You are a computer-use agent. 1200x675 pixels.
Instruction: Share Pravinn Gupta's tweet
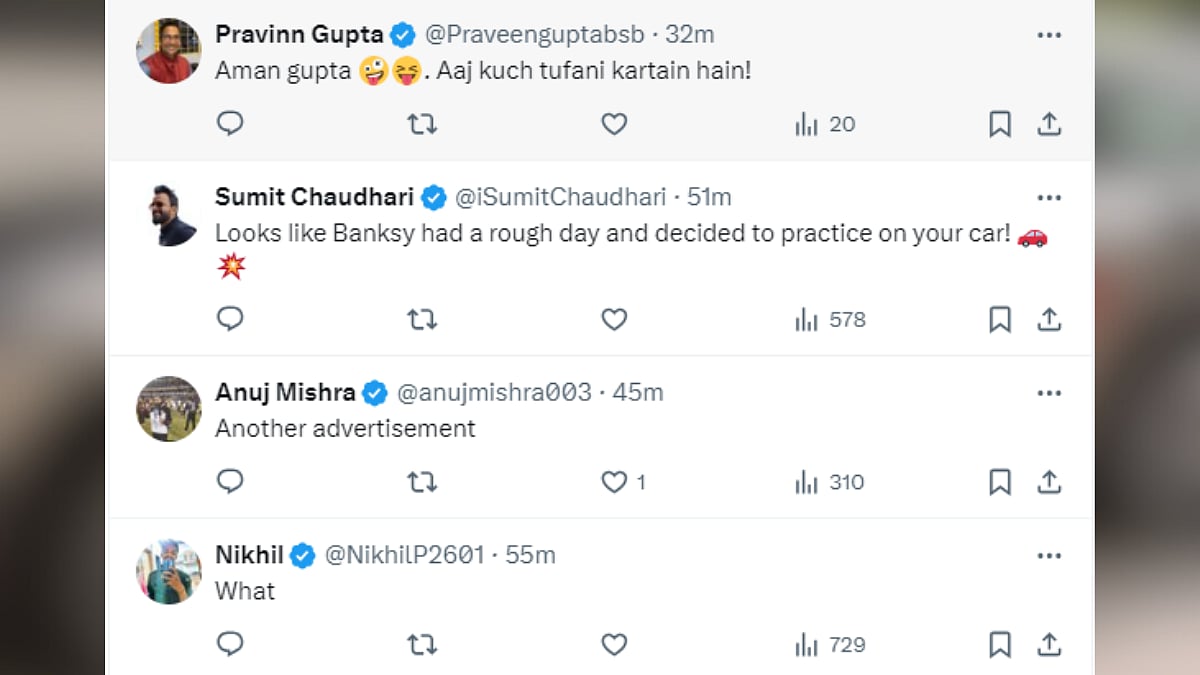pos(1048,124)
